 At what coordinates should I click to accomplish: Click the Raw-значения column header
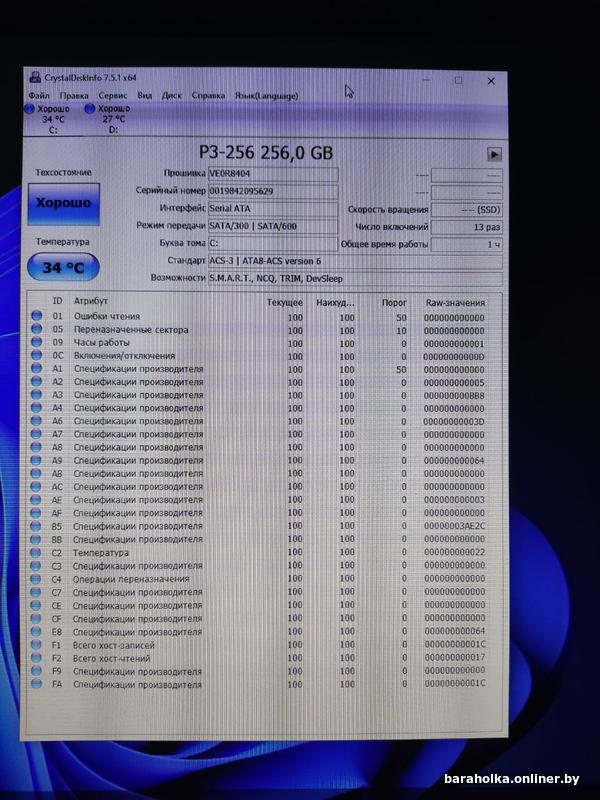pos(455,303)
